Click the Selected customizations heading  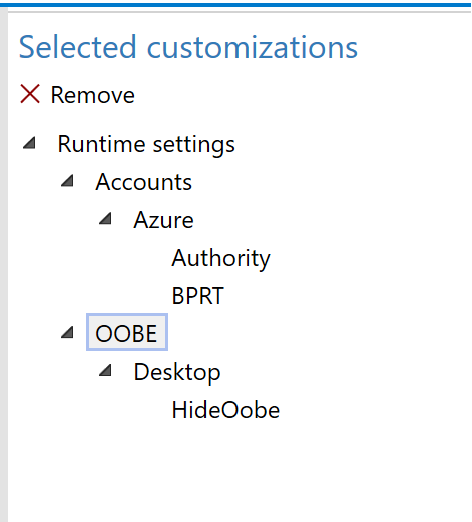tap(188, 47)
